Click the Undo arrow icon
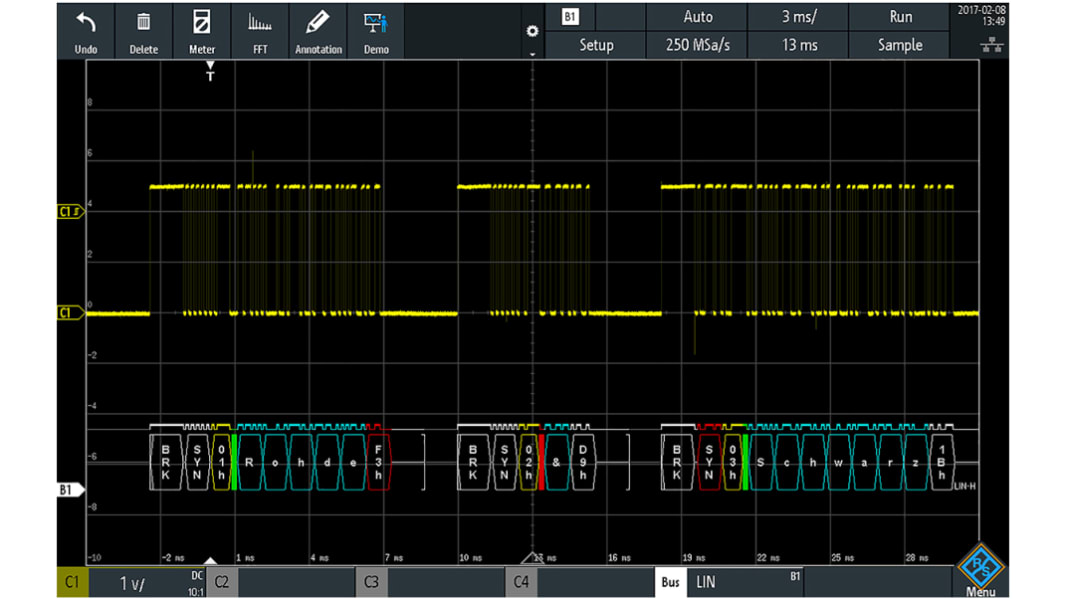Image resolution: width=1065 pixels, height=599 pixels. click(86, 23)
